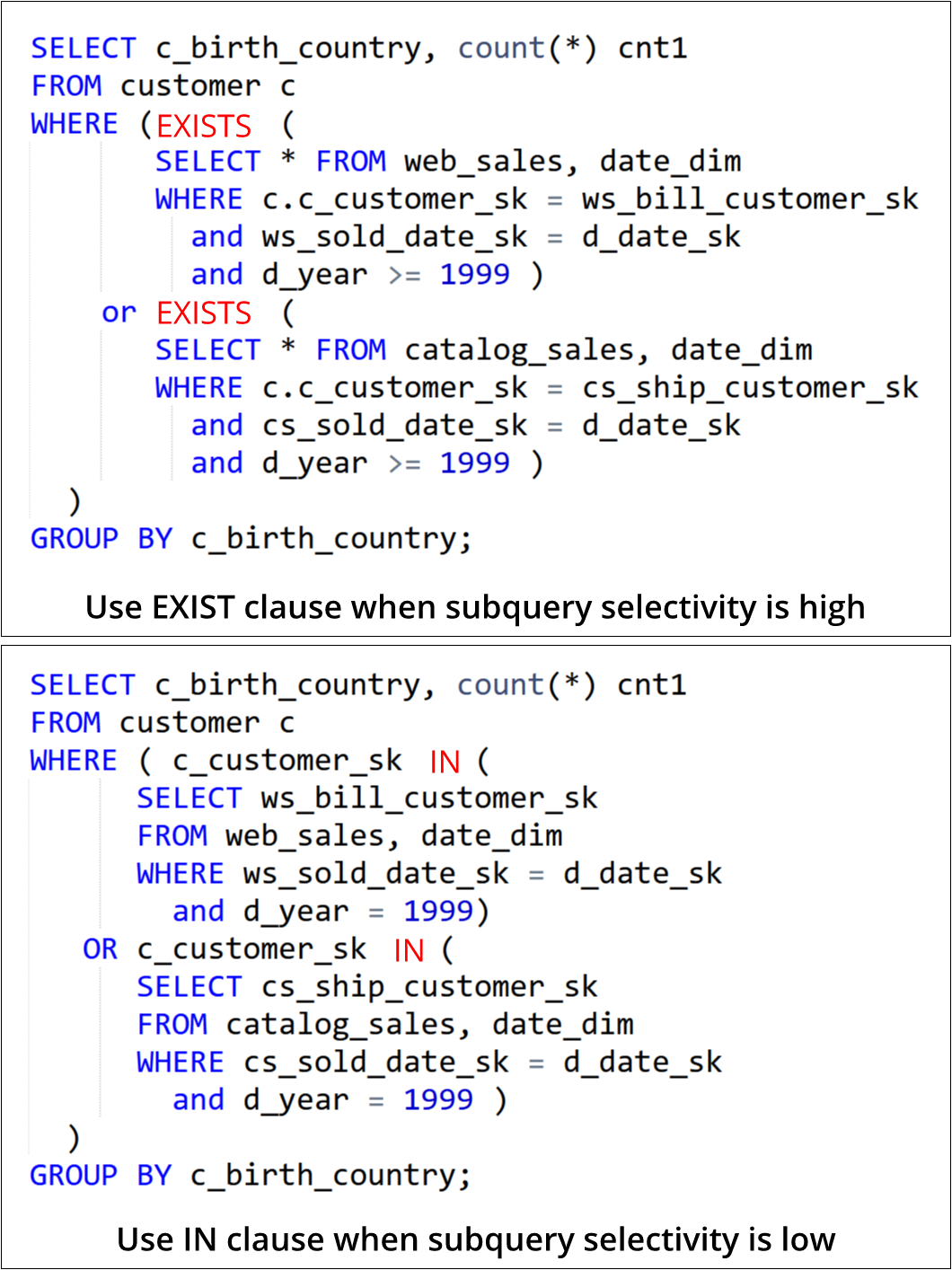Viewport: 952px width, 1270px height.
Task: Click the red EXISTS right after WHERE
Action: tap(204, 126)
